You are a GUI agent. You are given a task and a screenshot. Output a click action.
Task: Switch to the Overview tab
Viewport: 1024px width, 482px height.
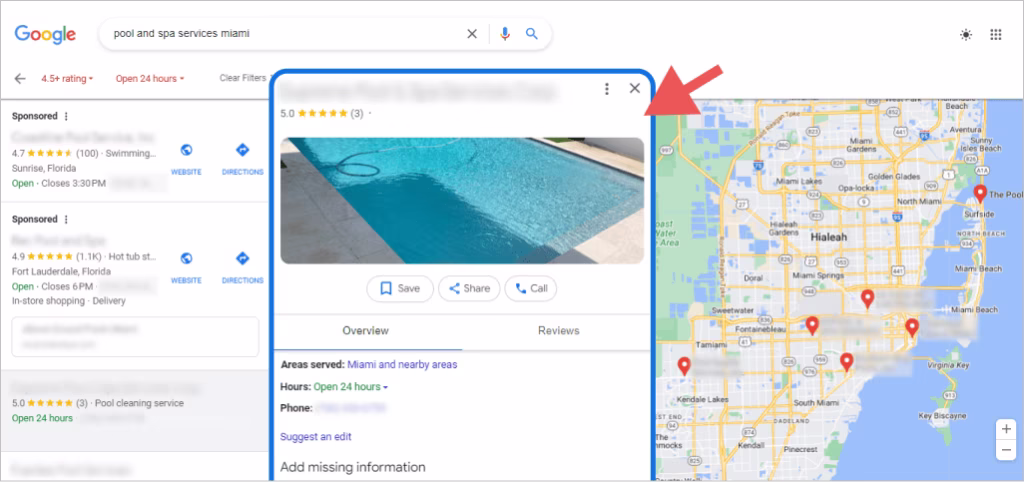366,331
